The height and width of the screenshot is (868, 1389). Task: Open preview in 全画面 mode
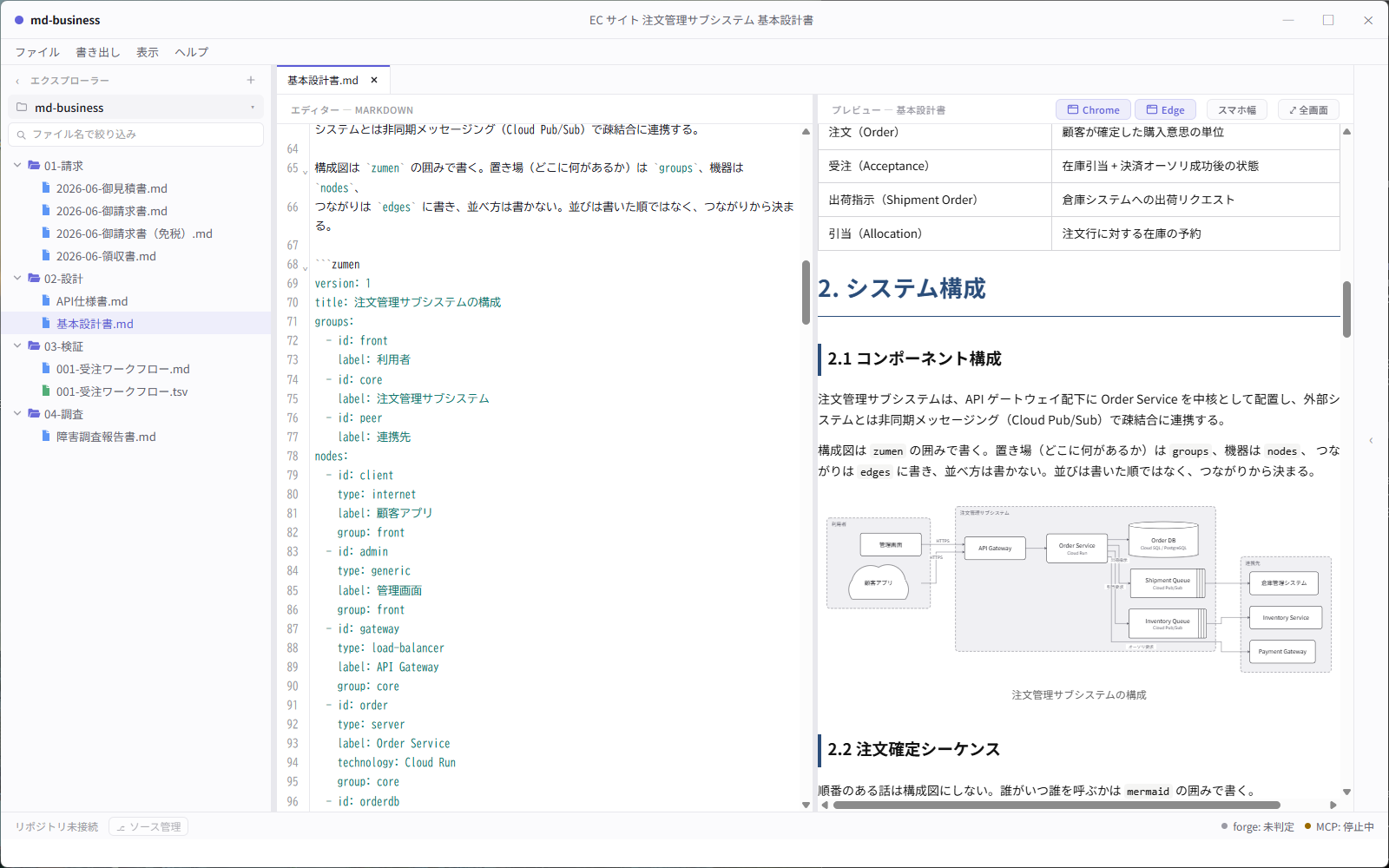tap(1308, 109)
